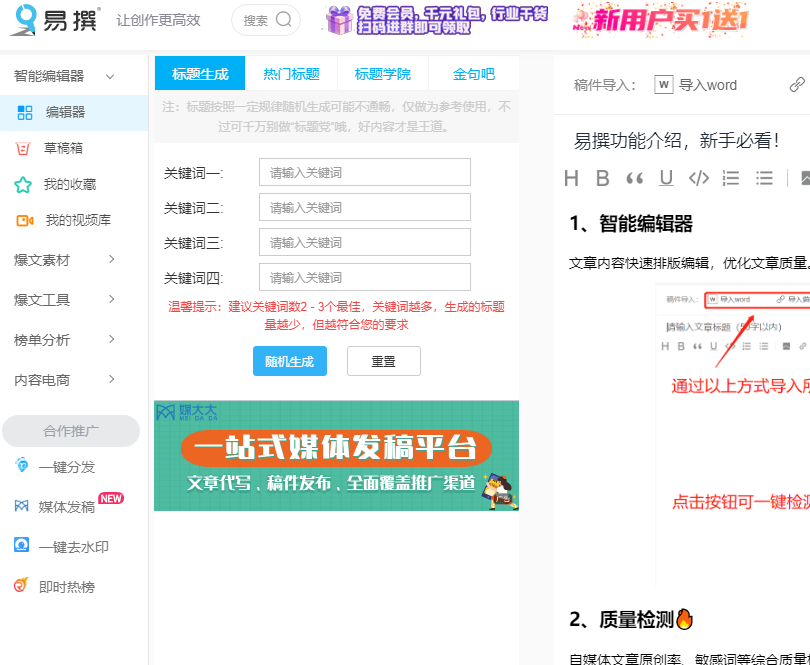Open 即时热榜 link
This screenshot has width=810, height=665.
click(x=67, y=586)
